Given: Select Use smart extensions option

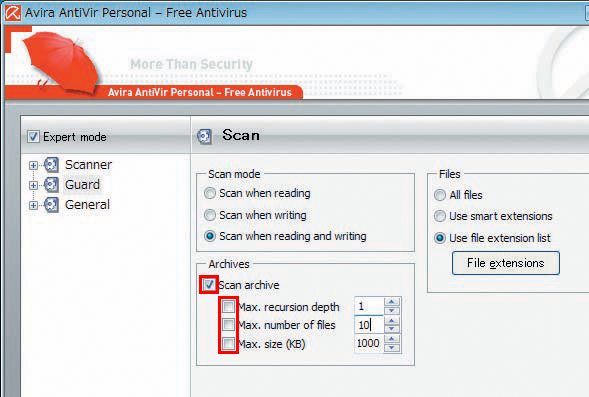Looking at the screenshot, I should [x=440, y=216].
